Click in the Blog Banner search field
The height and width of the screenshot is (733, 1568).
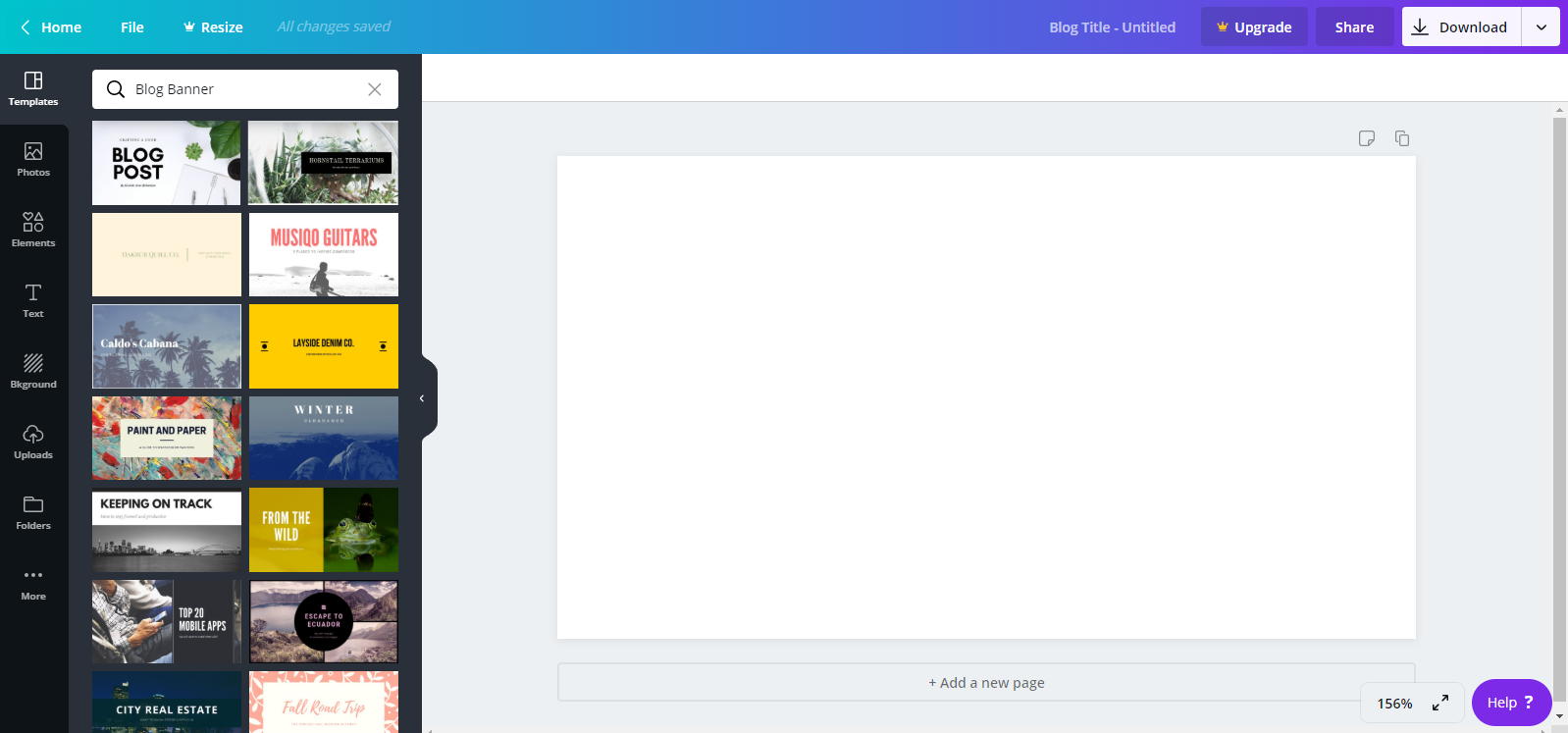pos(245,89)
